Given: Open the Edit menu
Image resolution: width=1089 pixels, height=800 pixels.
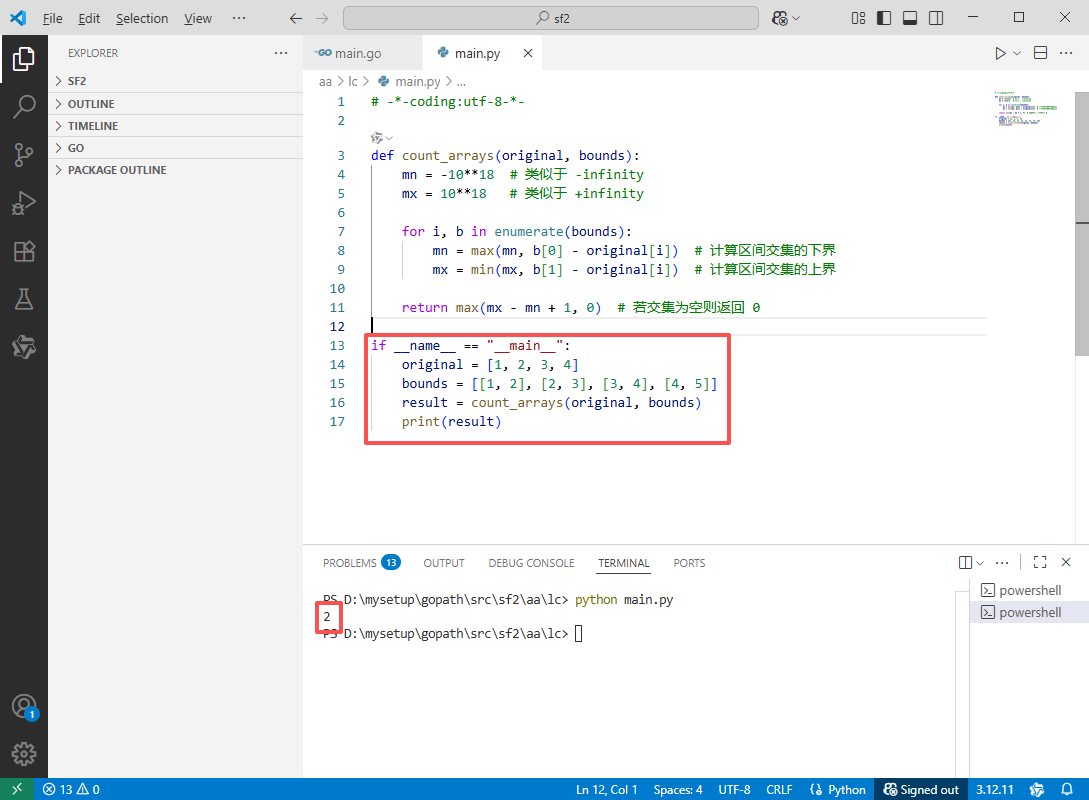Looking at the screenshot, I should tap(89, 18).
